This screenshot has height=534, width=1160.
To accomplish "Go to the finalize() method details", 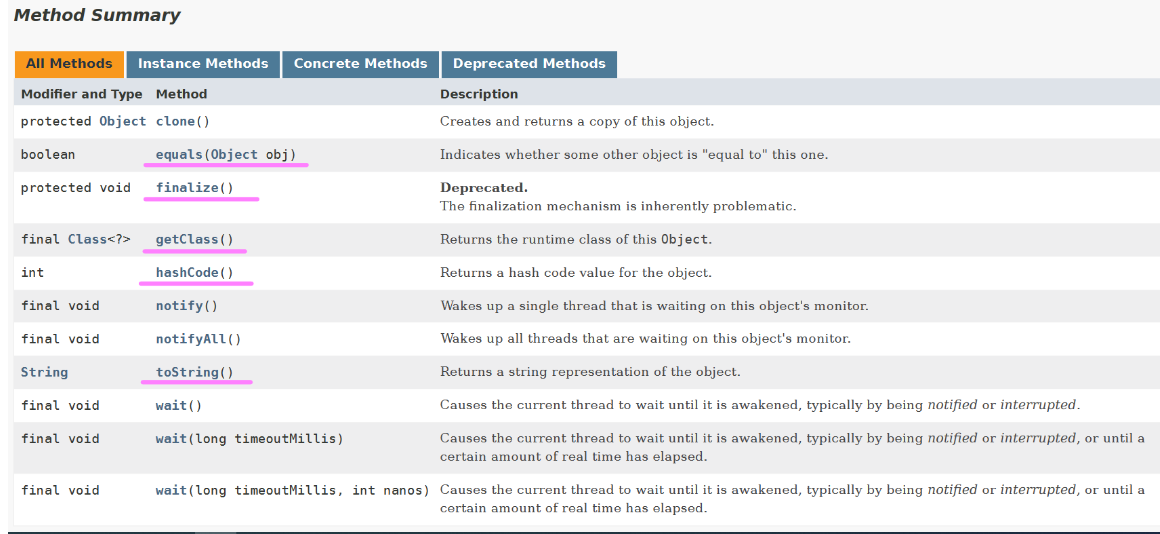I will click(194, 188).
